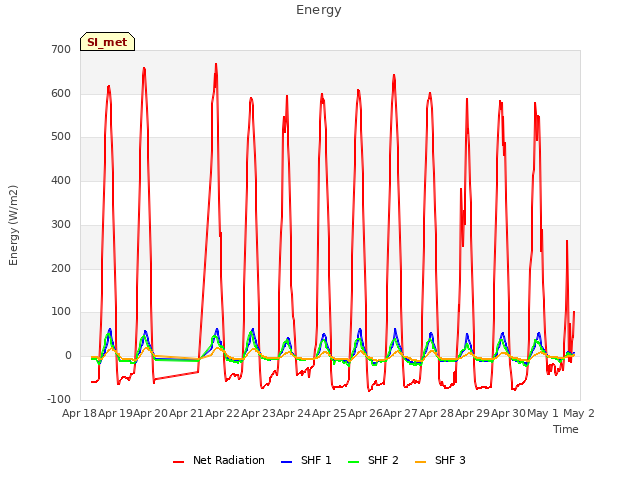This screenshot has height=480, width=640.
Task: Click the 600 y-axis tick label
Action: [x=61, y=93]
